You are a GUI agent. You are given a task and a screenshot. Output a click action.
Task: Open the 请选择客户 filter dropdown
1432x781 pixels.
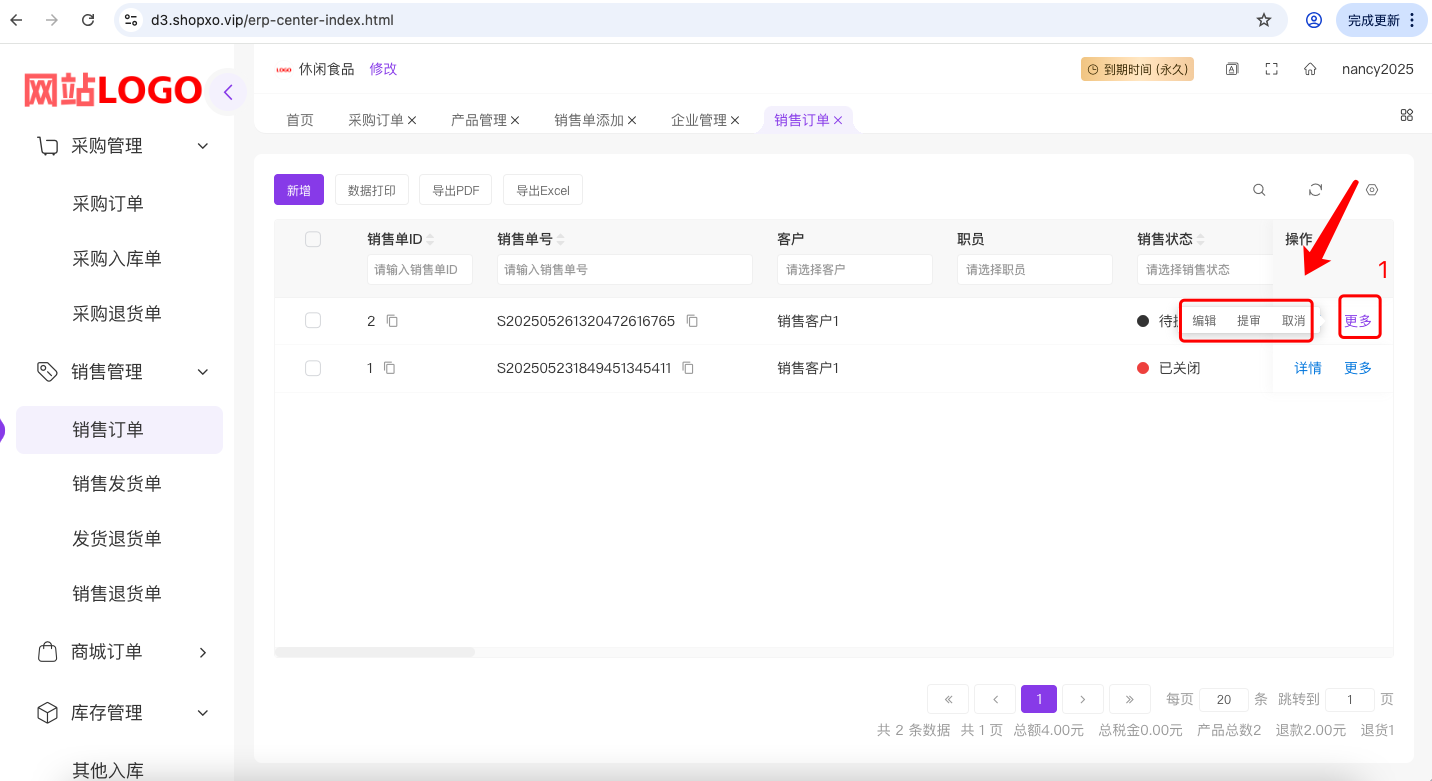[855, 269]
